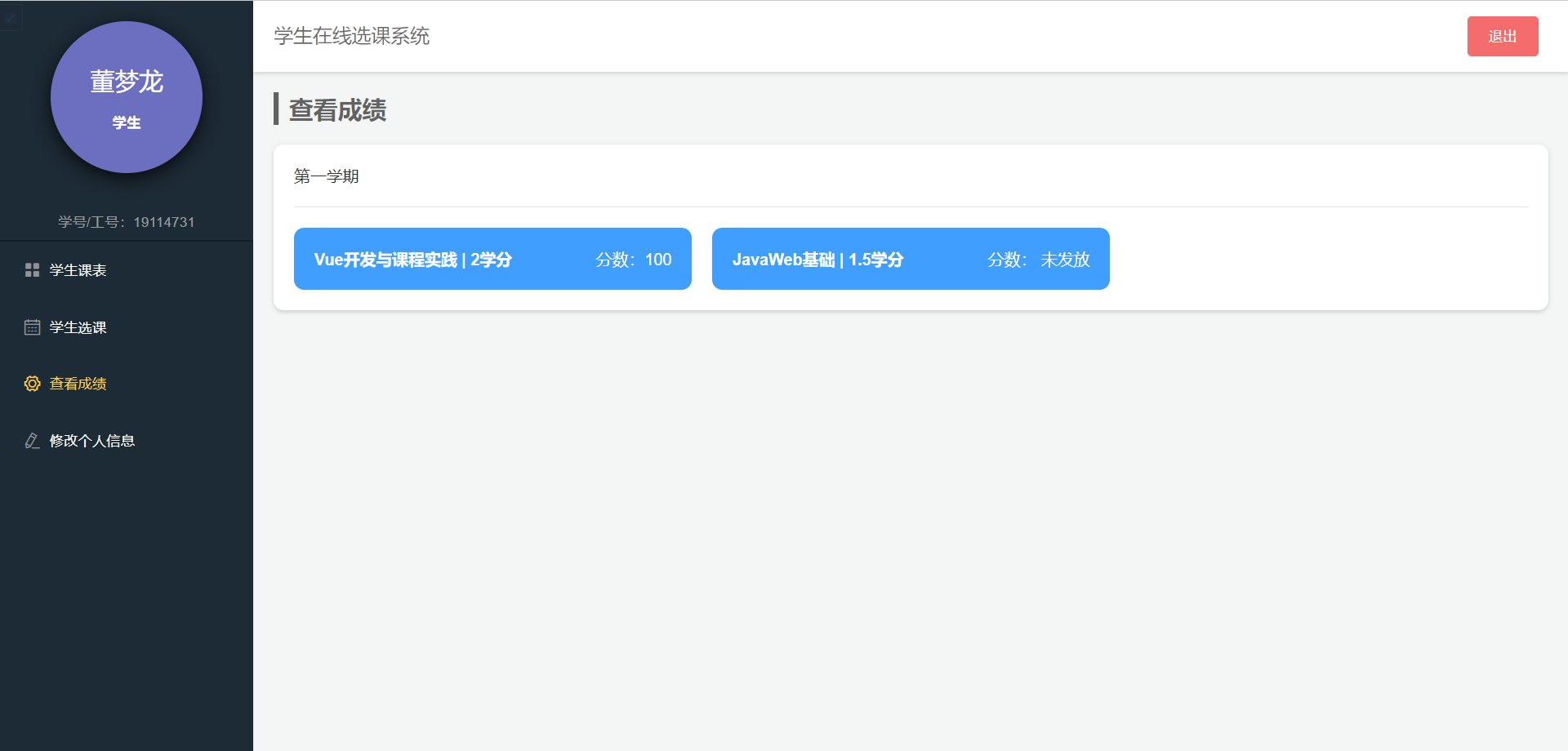Log out with the red 退出 button
Viewport: 1568px width, 751px height.
tap(1503, 36)
